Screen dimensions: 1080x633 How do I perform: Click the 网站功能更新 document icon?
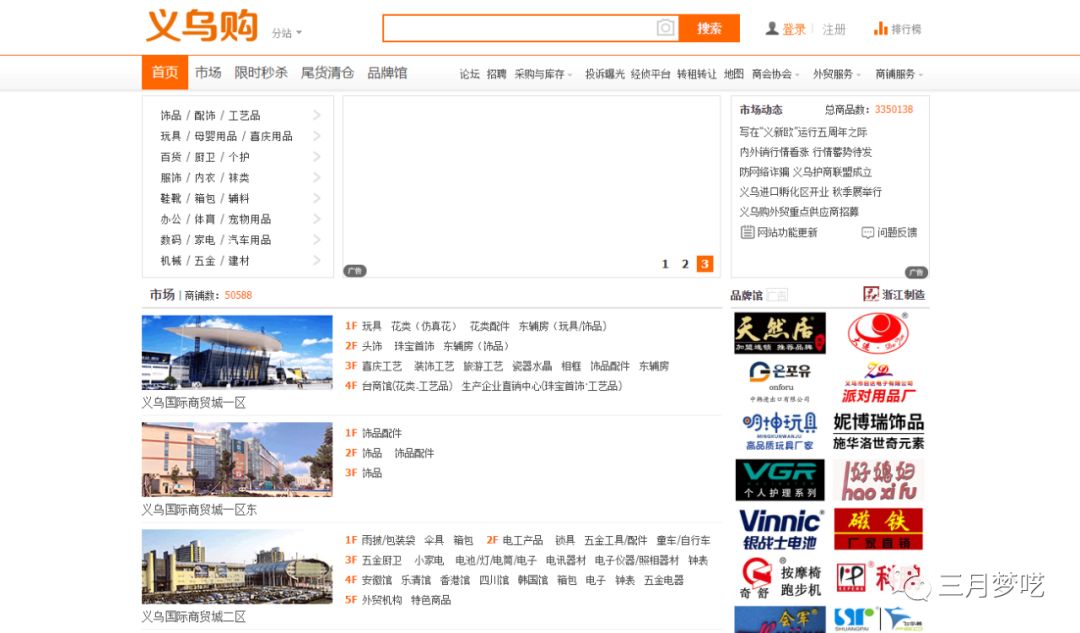(747, 232)
